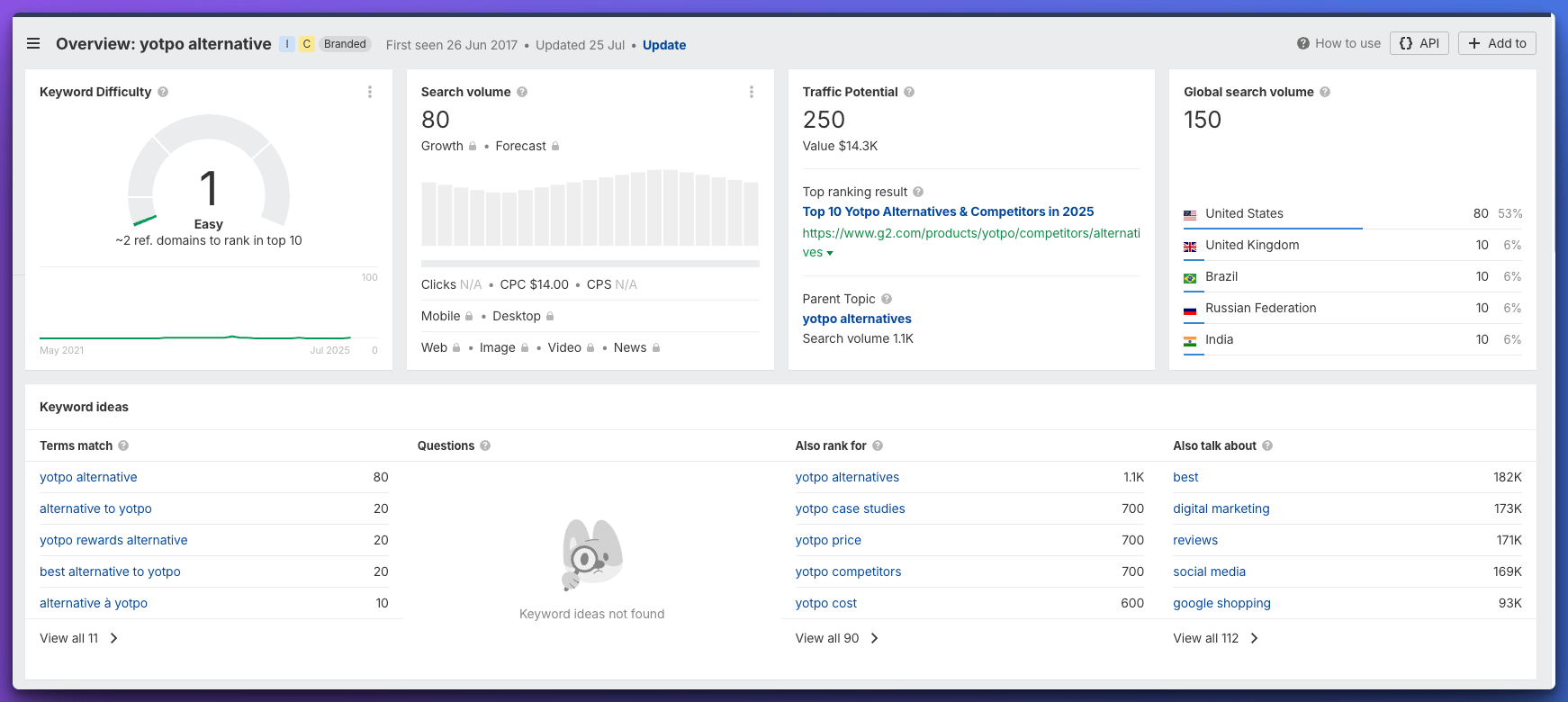Open Search volume card options menu
This screenshot has height=702, width=1568.
(x=752, y=92)
